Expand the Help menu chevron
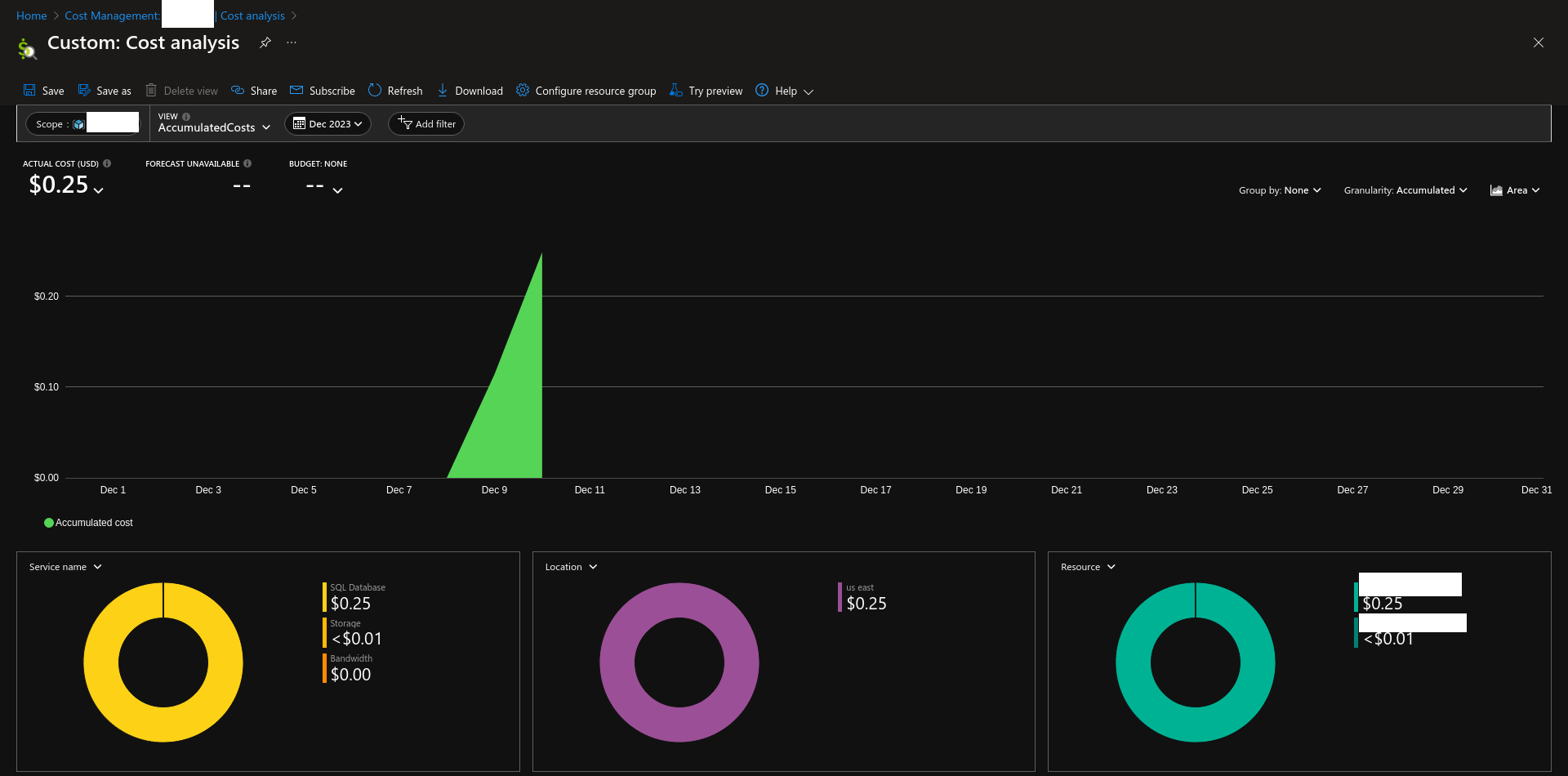The width and height of the screenshot is (1568, 776). coord(808,91)
